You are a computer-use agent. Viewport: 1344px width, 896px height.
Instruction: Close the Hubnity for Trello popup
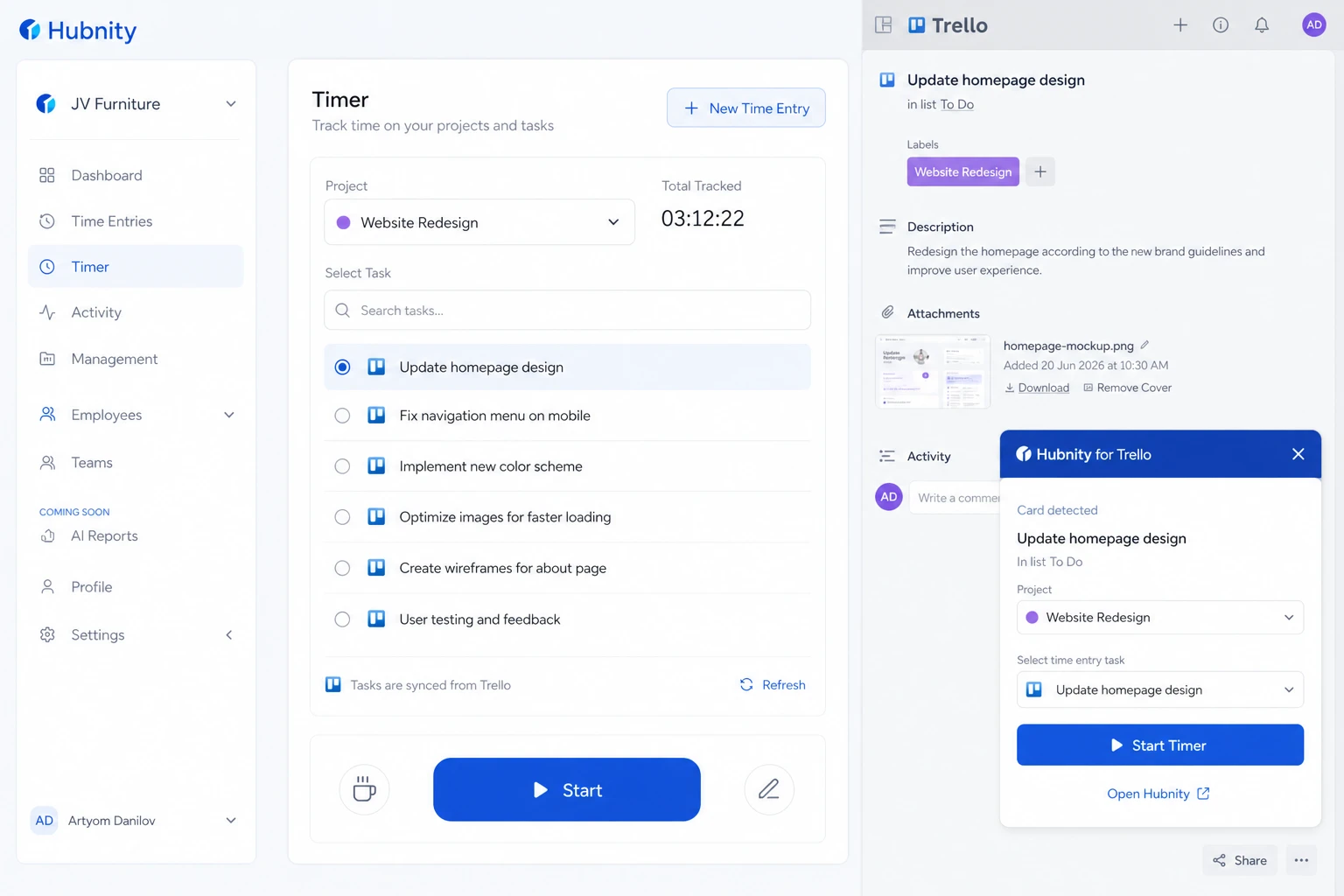[x=1298, y=454]
